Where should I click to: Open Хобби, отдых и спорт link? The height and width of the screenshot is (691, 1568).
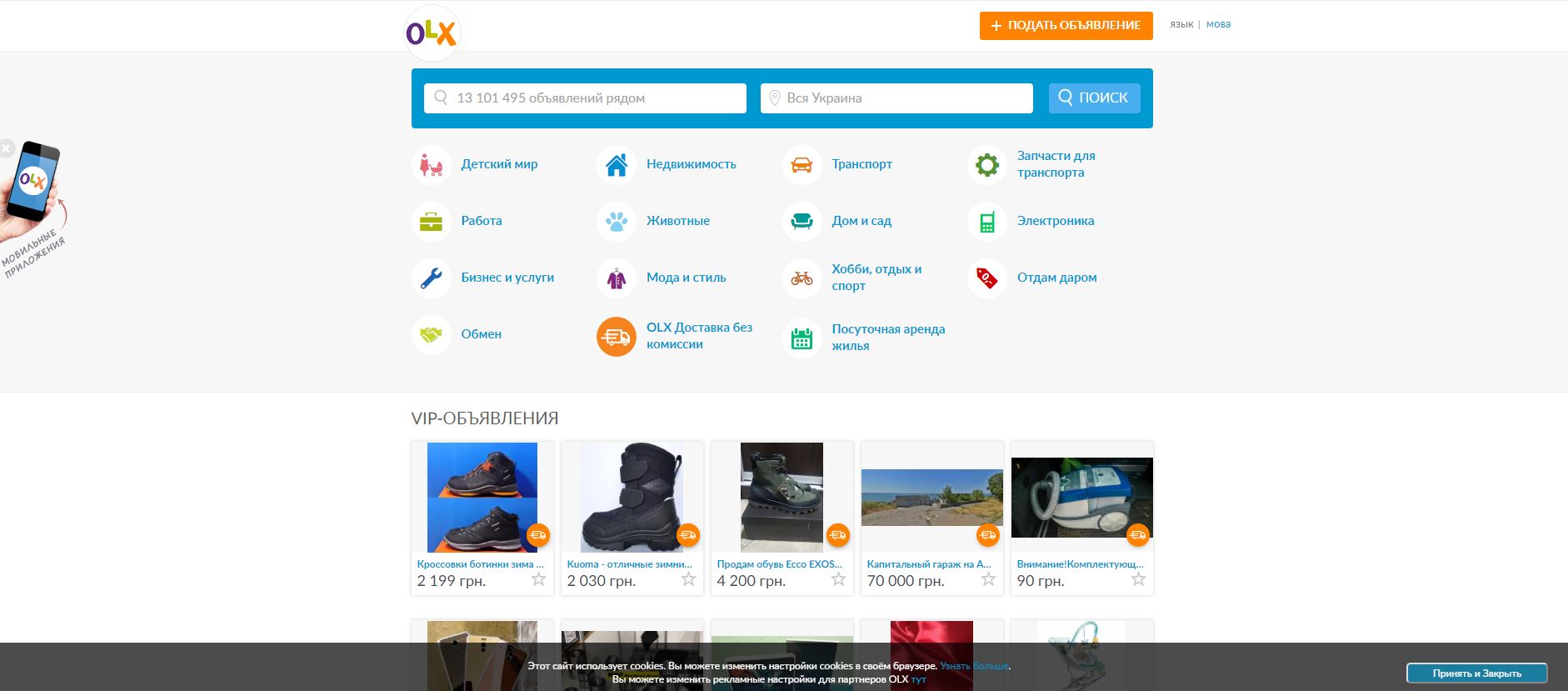[x=876, y=278]
